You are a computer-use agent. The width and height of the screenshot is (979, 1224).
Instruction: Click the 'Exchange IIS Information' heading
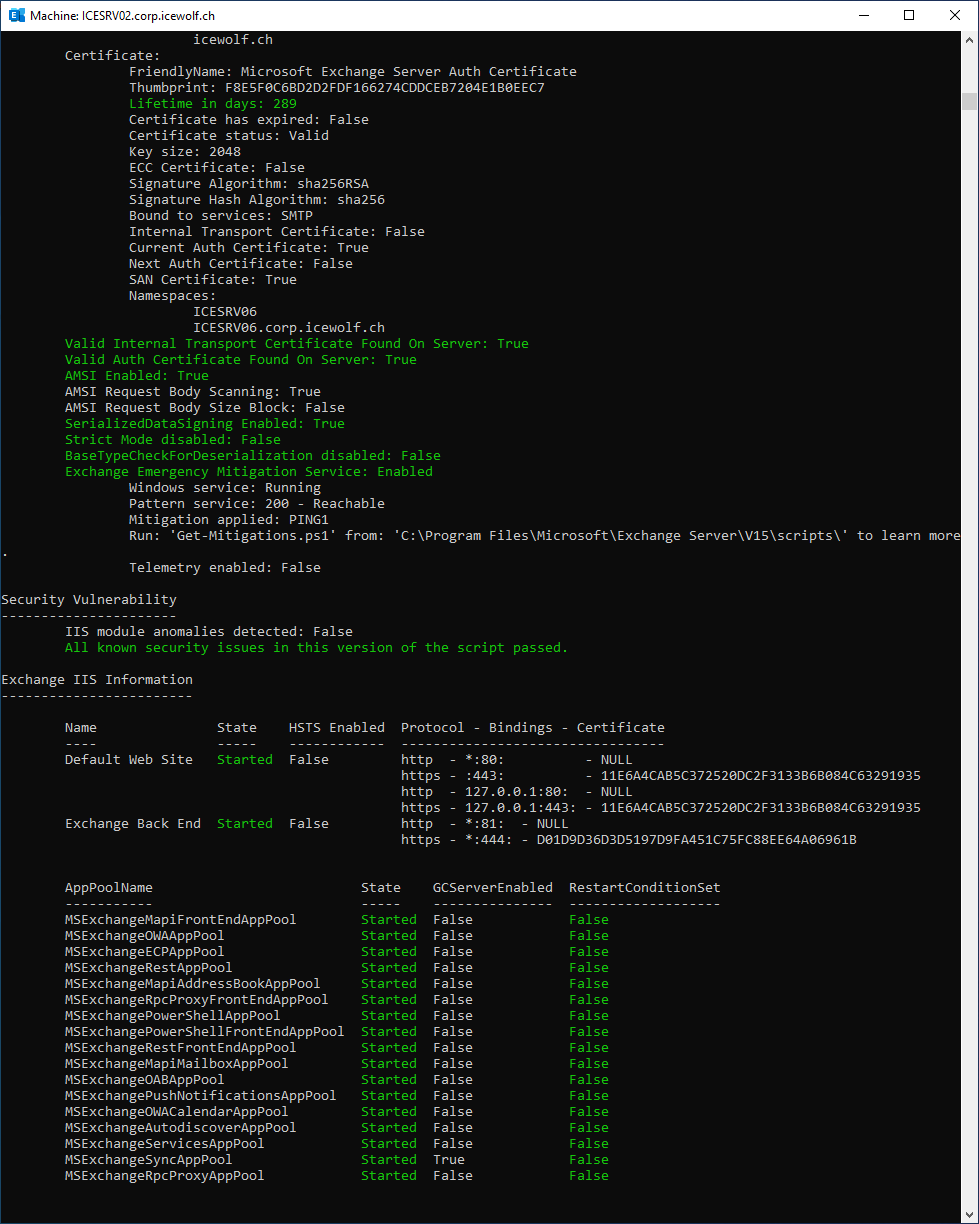97,680
